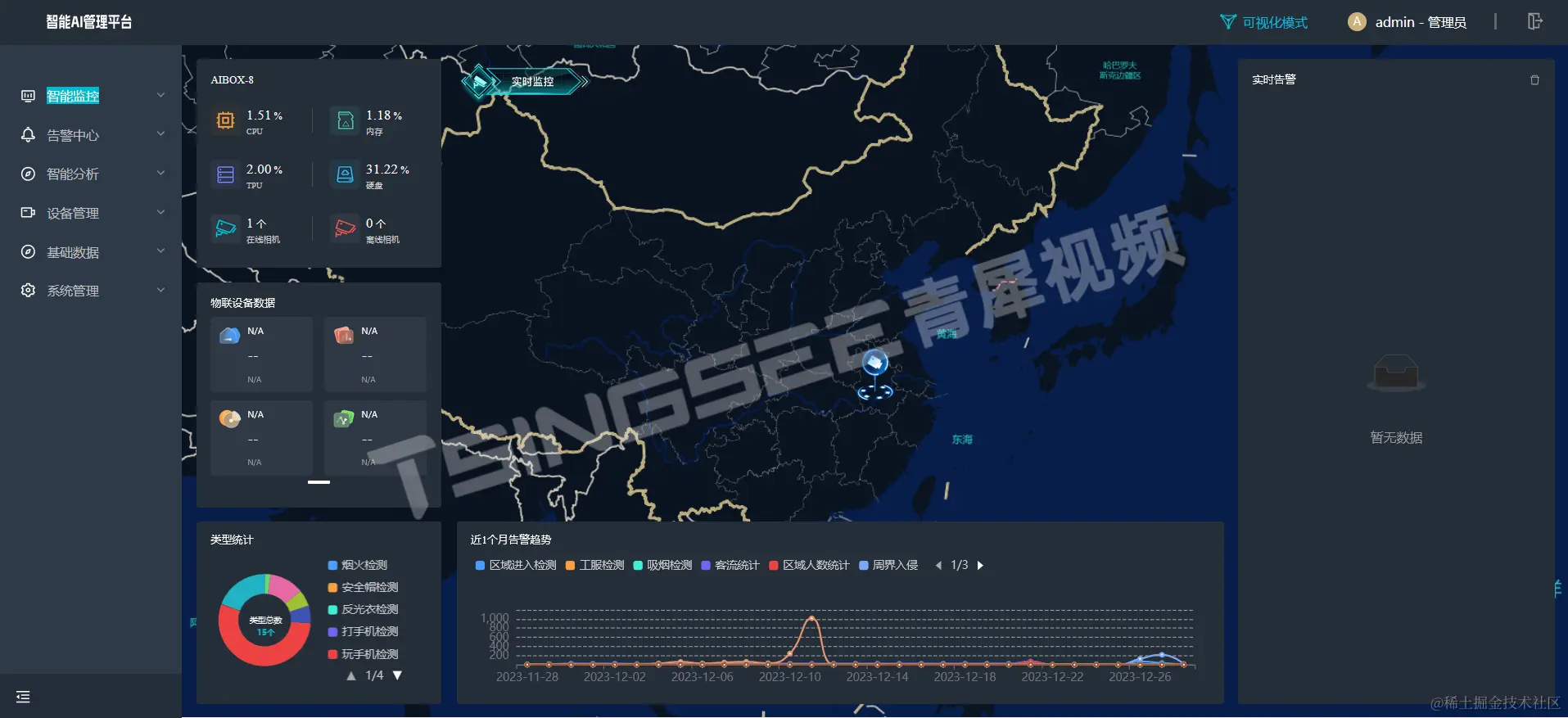Image resolution: width=1568 pixels, height=718 pixels.
Task: Click the camera icon on 实时监控 banner
Action: tap(480, 82)
